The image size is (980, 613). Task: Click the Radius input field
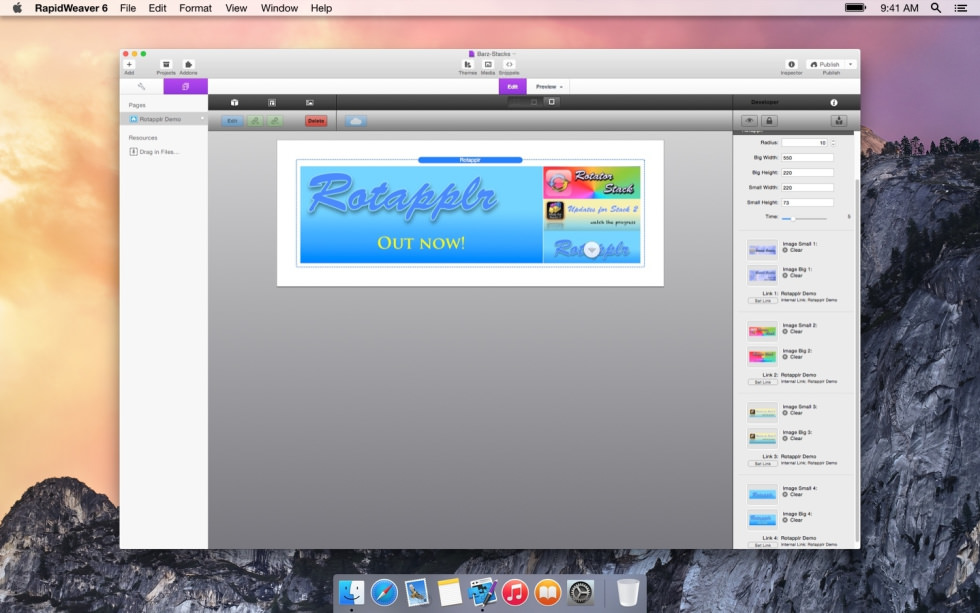804,142
